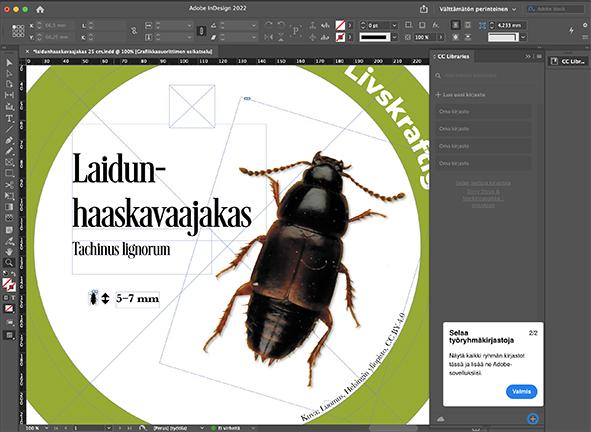Image resolution: width=591 pixels, height=432 pixels.
Task: Switch to the CC Libraries panel tab
Action: tap(453, 57)
